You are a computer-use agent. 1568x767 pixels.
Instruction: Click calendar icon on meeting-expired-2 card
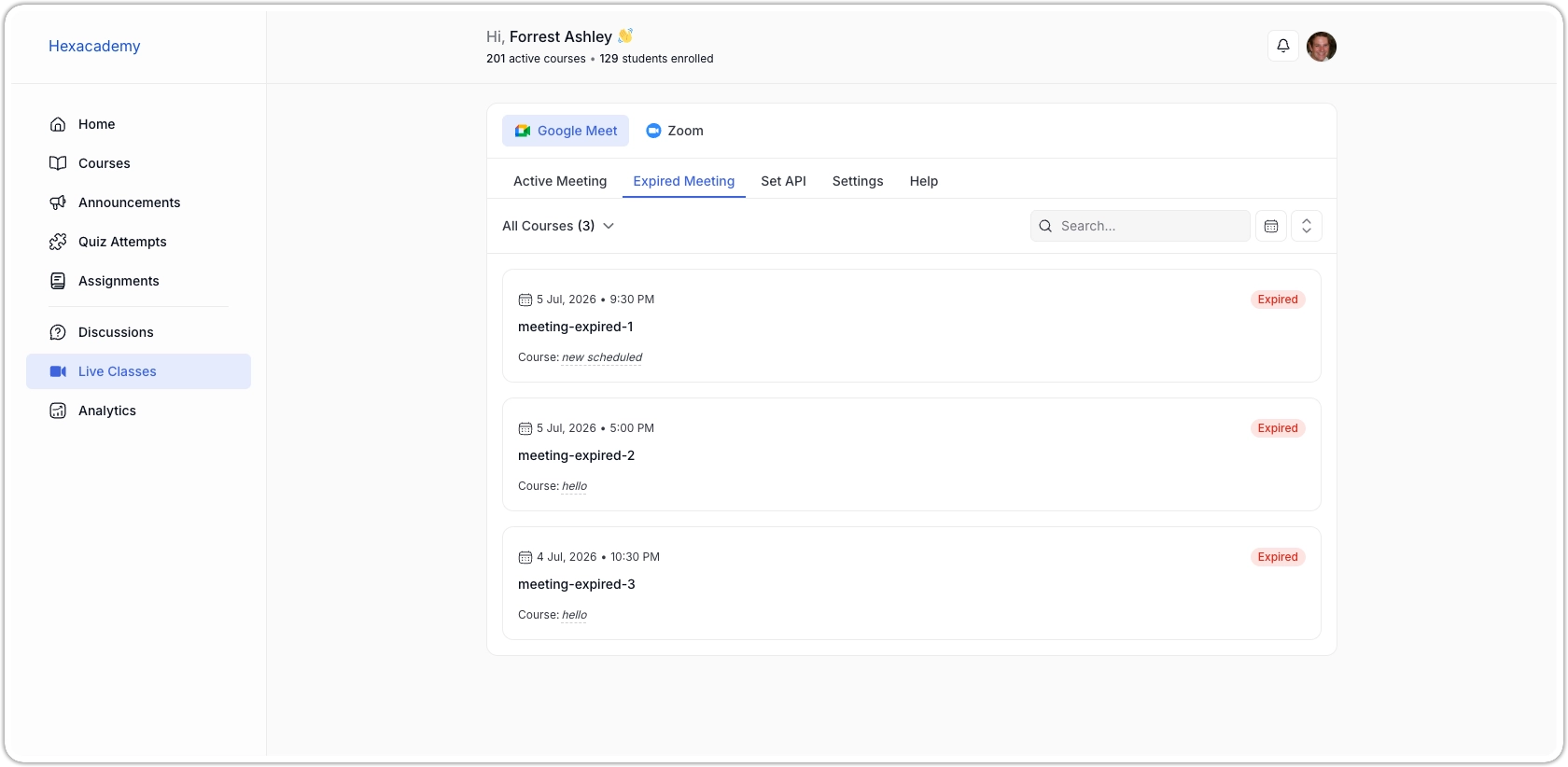pyautogui.click(x=525, y=428)
